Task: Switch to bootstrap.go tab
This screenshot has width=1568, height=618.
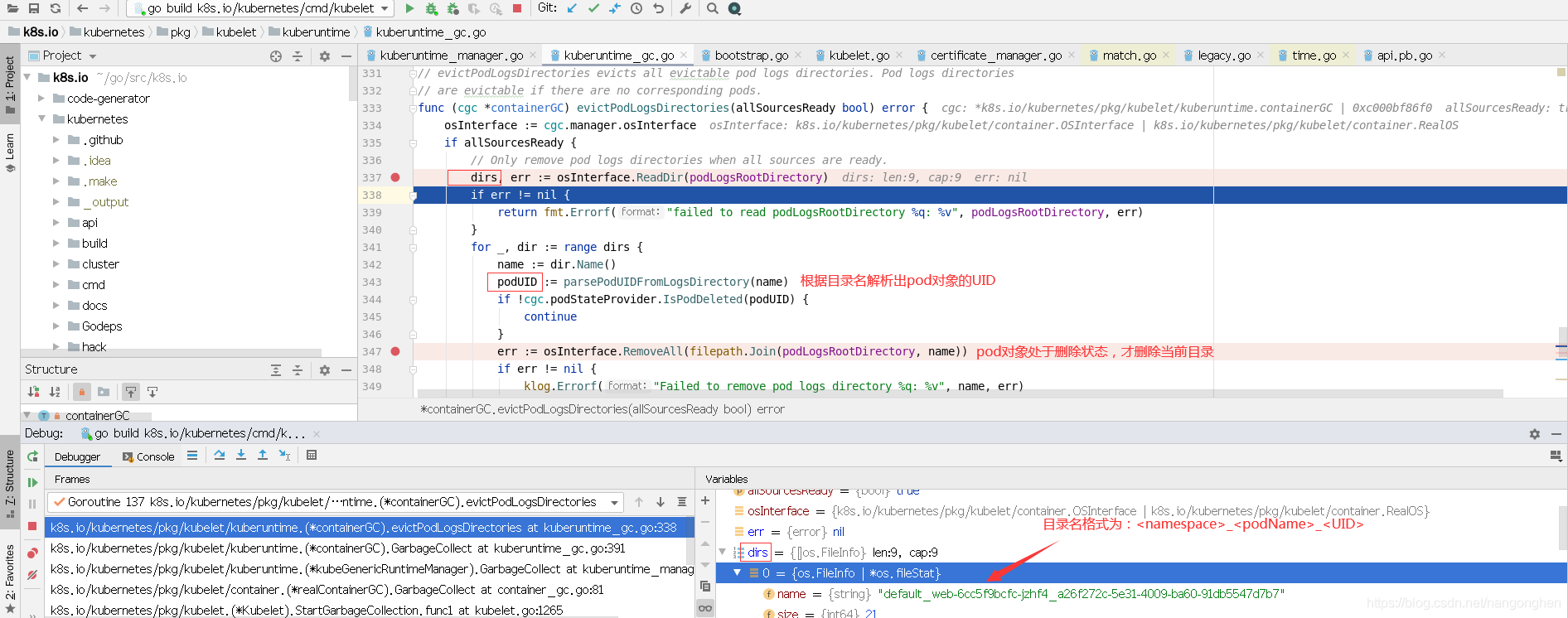Action: [x=751, y=56]
